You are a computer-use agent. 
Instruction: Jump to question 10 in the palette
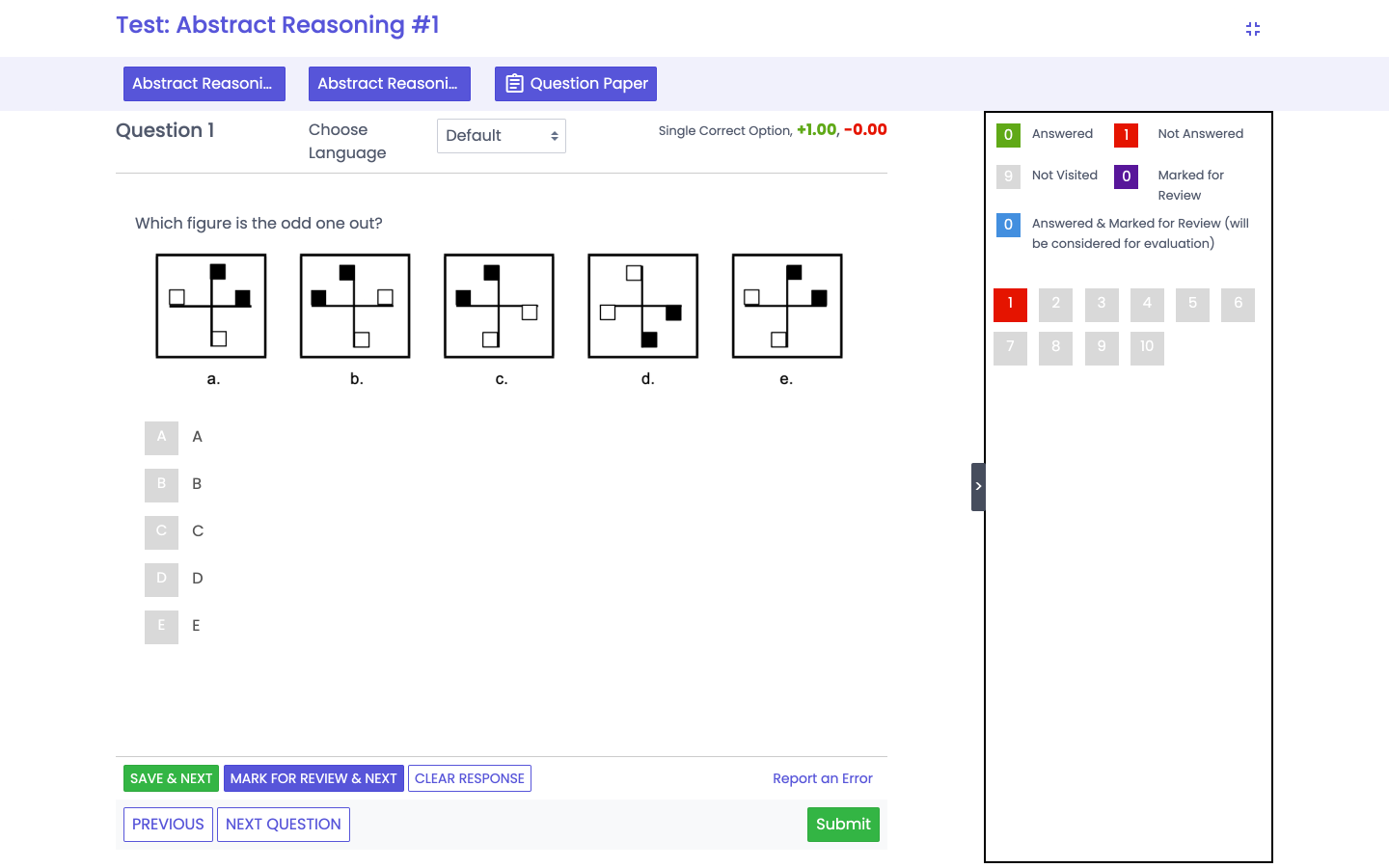1146,347
